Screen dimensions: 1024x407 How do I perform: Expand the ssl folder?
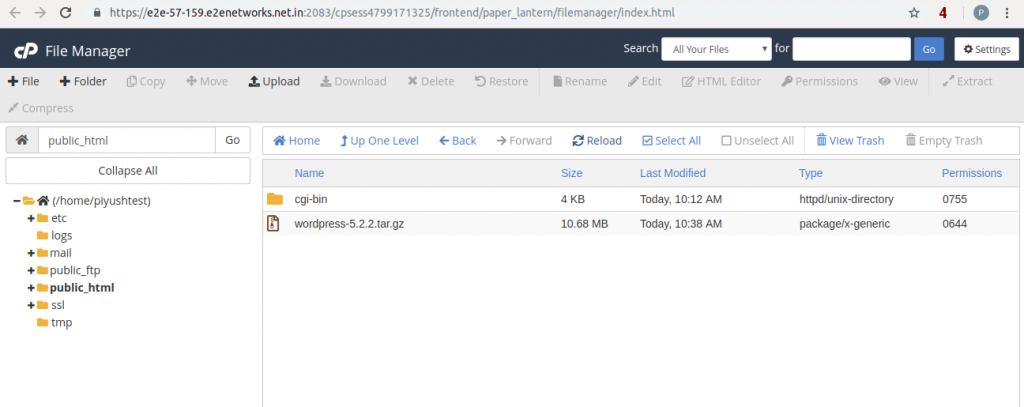click(x=31, y=305)
